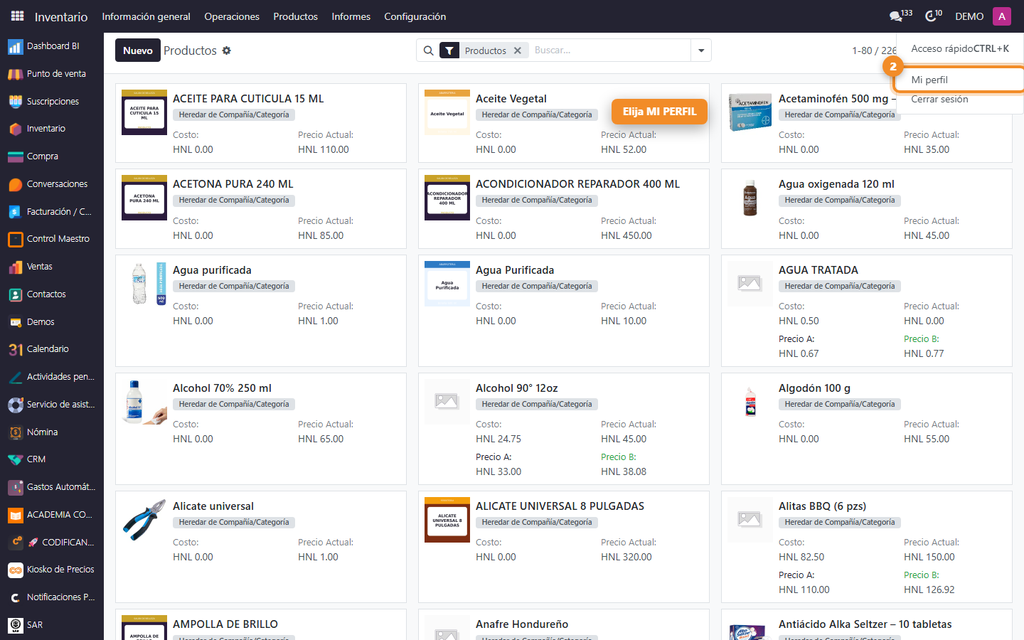Open the user avatar A menu
The height and width of the screenshot is (640, 1024).
point(1001,16)
